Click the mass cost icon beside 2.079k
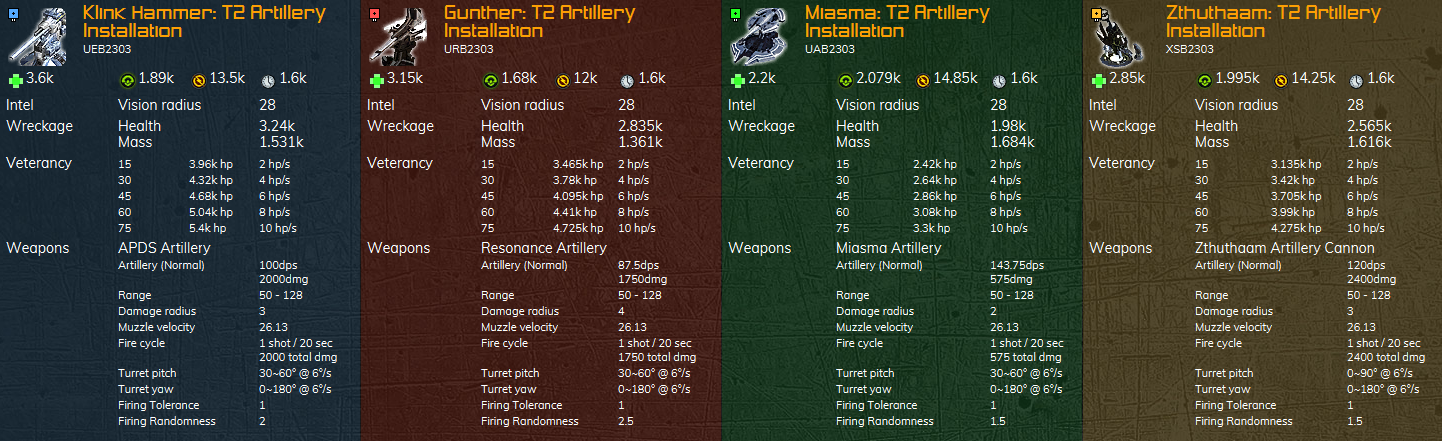Image resolution: width=1442 pixels, height=441 pixels. pos(845,79)
